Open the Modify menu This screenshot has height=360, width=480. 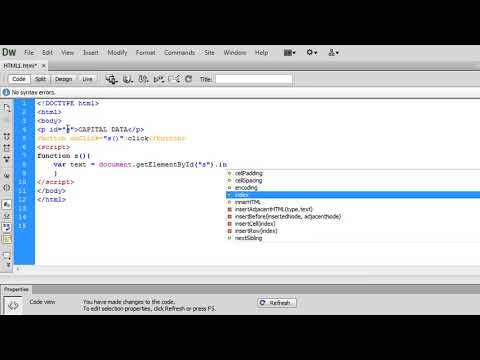click(x=117, y=53)
